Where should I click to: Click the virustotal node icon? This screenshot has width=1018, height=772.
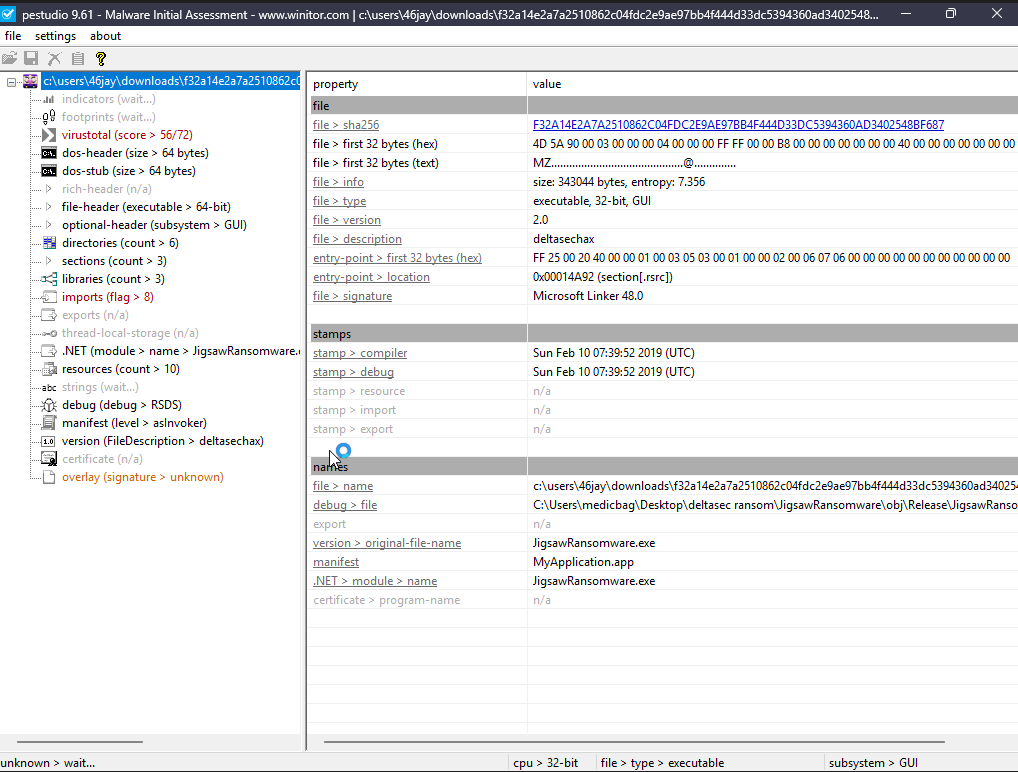[x=49, y=135]
